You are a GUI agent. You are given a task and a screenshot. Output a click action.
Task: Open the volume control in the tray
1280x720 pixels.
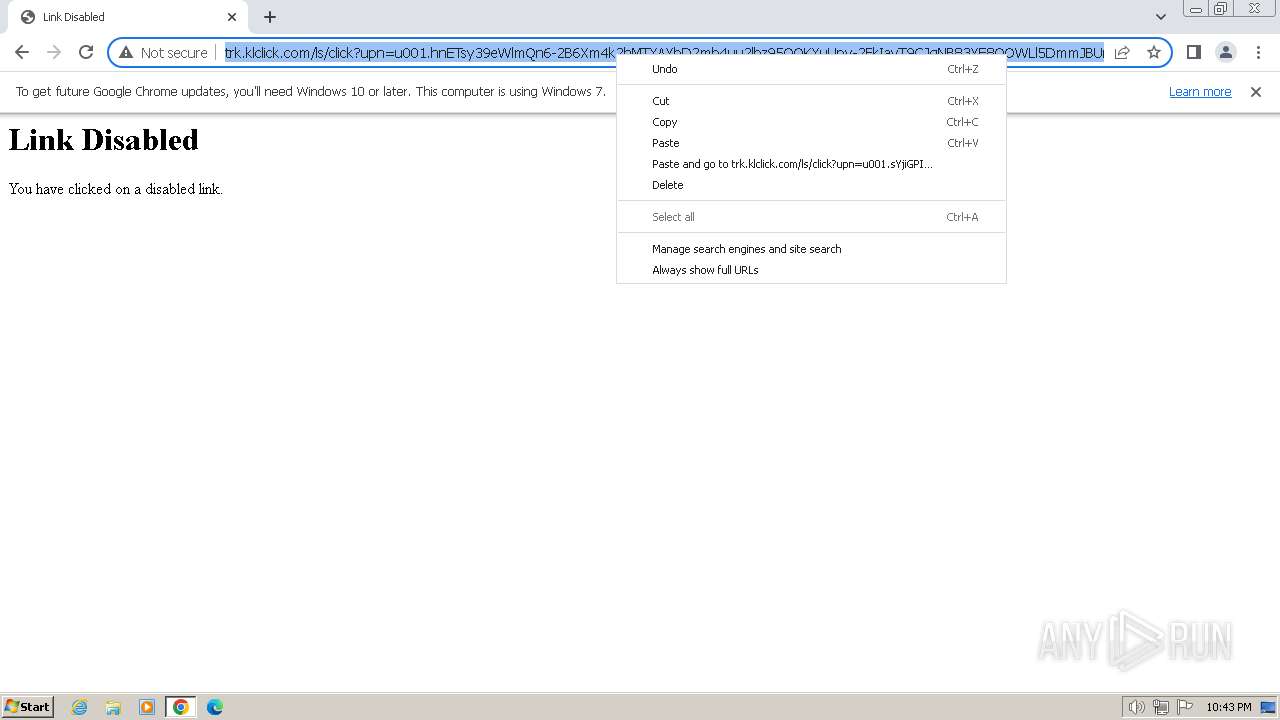point(1137,707)
